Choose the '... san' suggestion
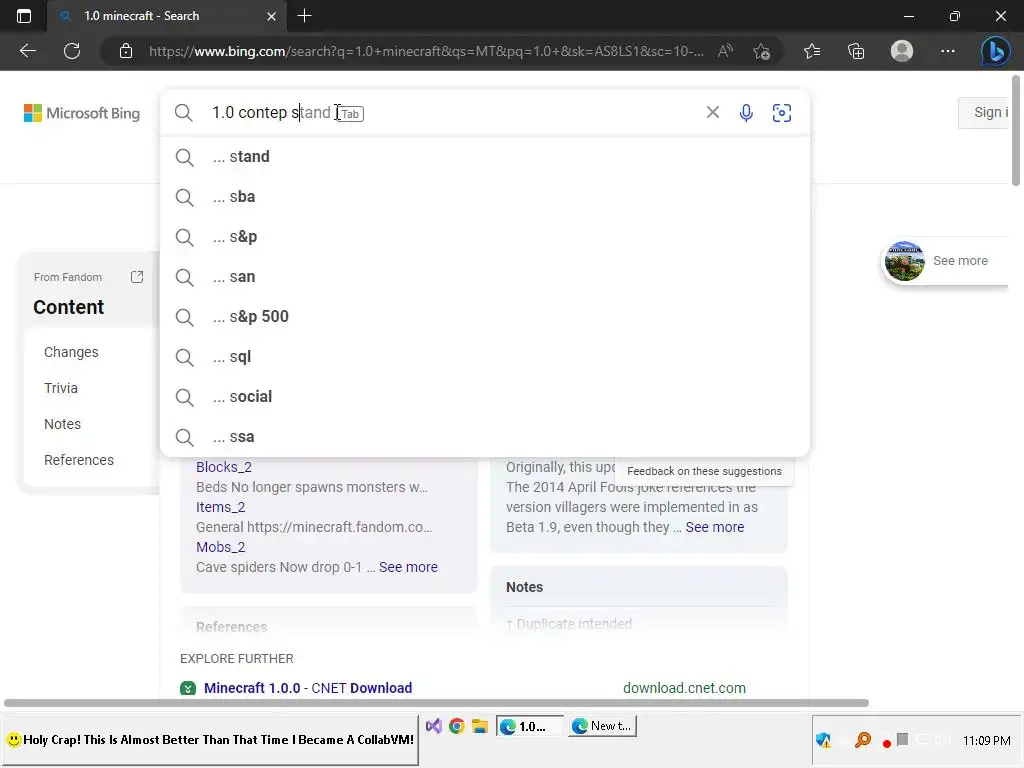Image resolution: width=1024 pixels, height=768 pixels. [x=485, y=277]
